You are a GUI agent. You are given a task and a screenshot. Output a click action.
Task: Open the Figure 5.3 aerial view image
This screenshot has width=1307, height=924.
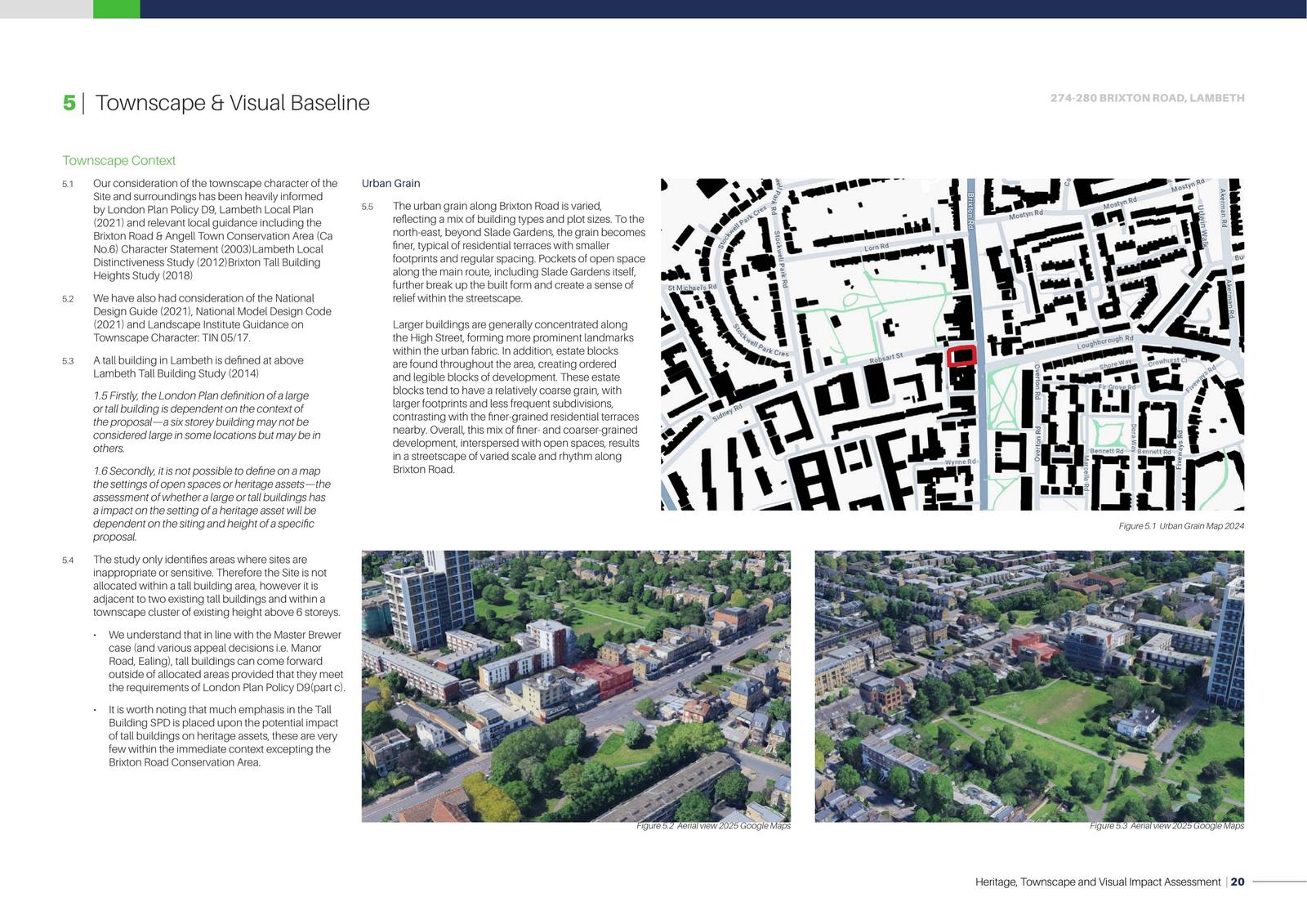click(1029, 685)
